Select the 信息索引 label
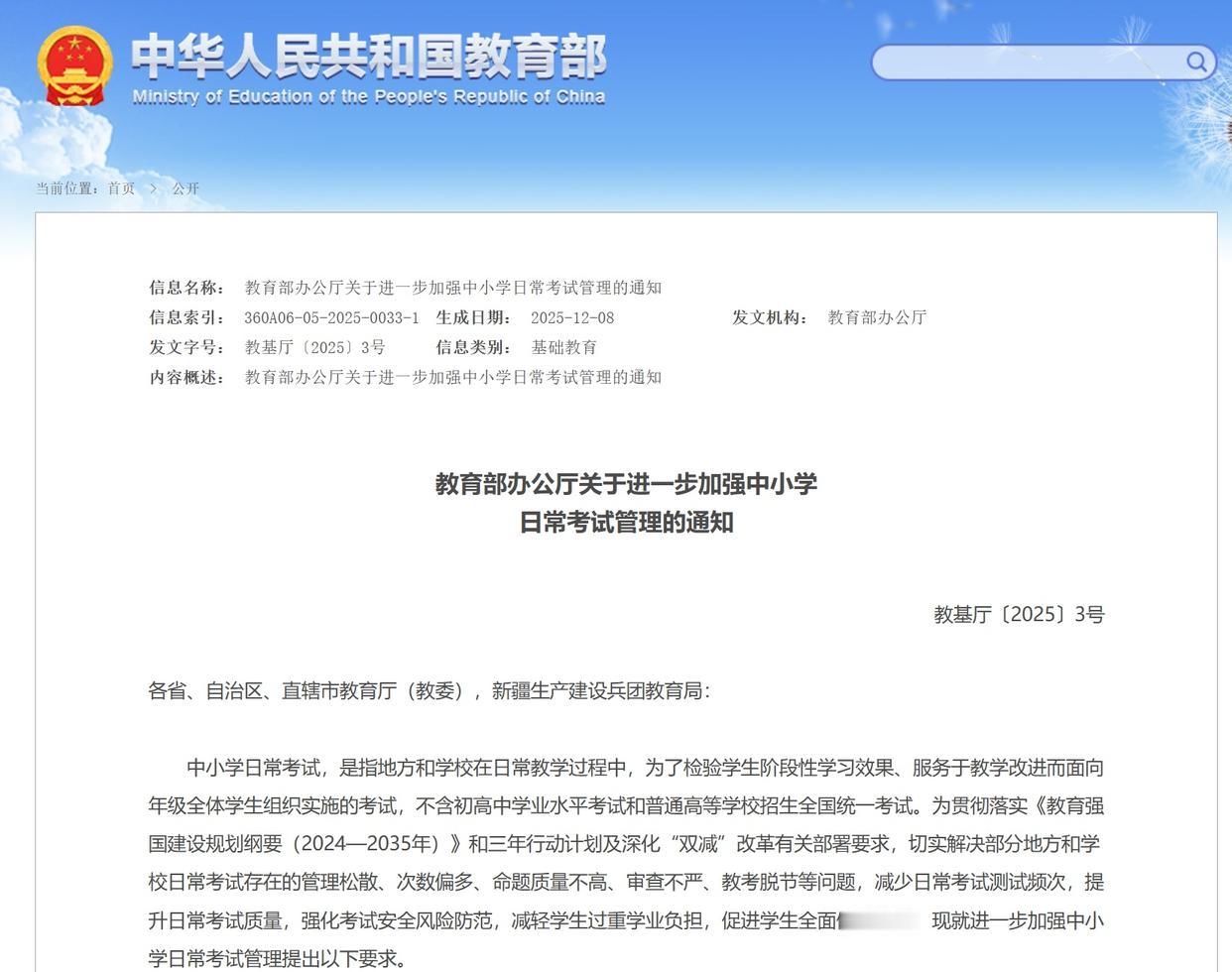This screenshot has height=972, width=1232. [x=187, y=317]
